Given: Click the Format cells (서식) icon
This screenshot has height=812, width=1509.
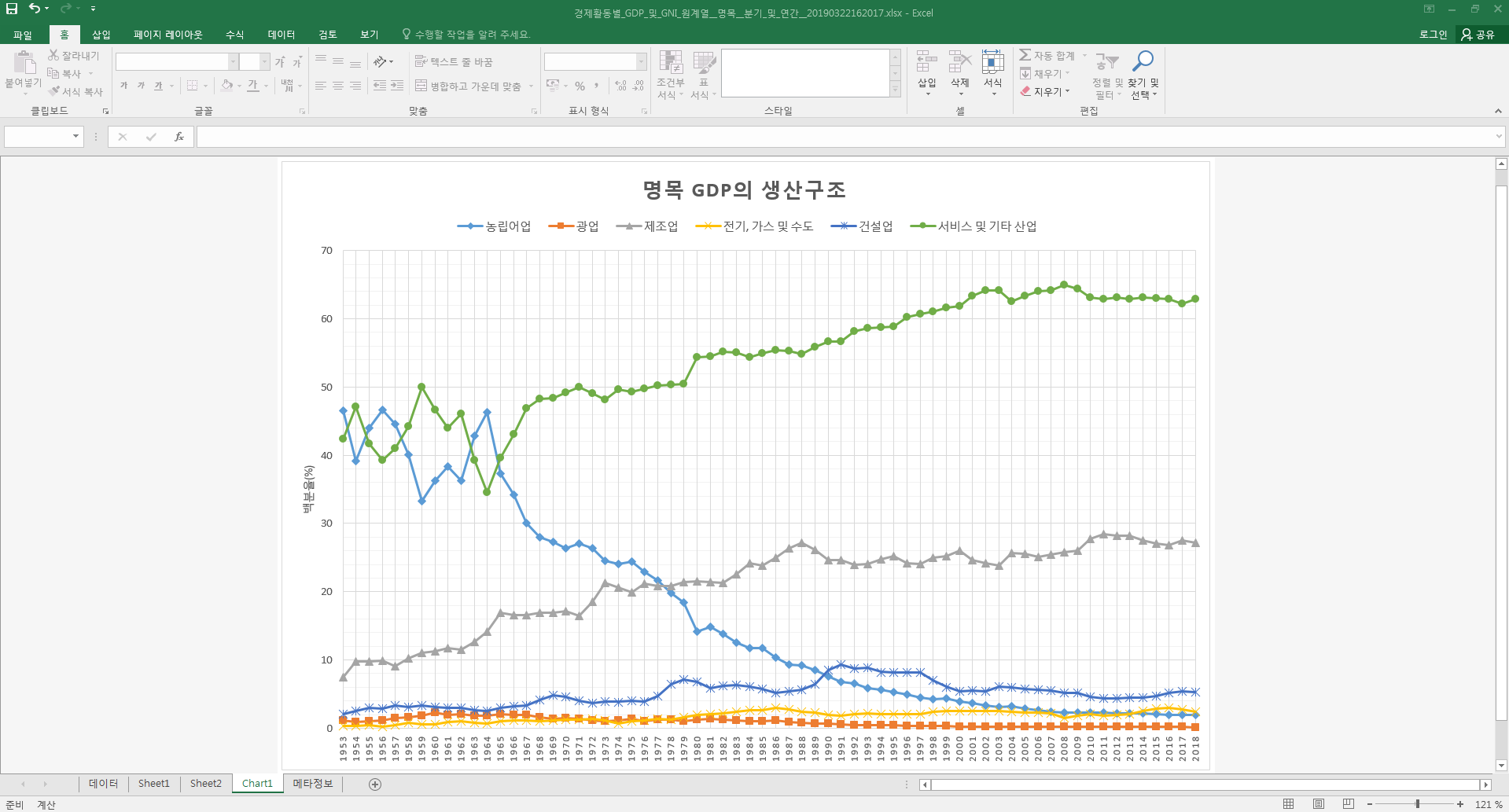Looking at the screenshot, I should pos(992,63).
